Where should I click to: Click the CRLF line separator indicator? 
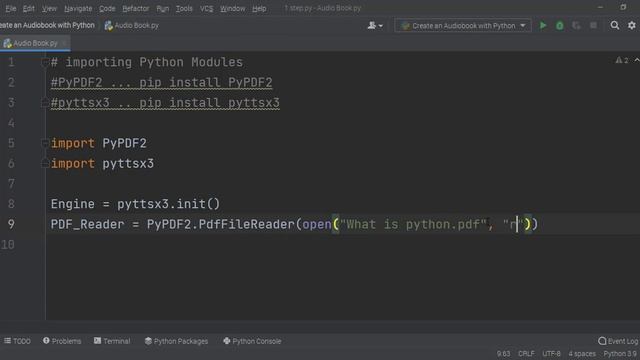pyautogui.click(x=526, y=353)
